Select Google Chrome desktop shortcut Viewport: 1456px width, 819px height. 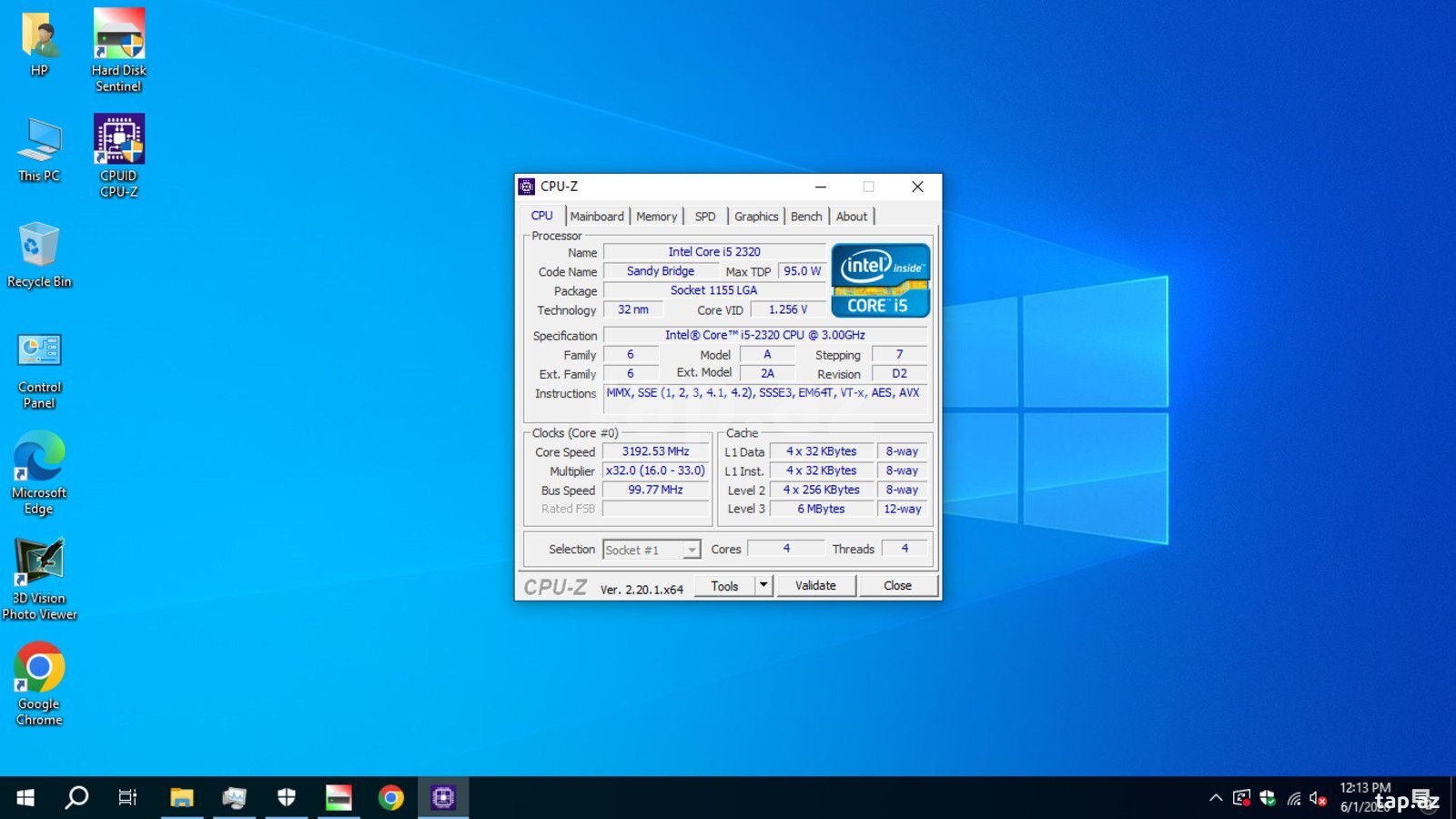click(x=39, y=683)
